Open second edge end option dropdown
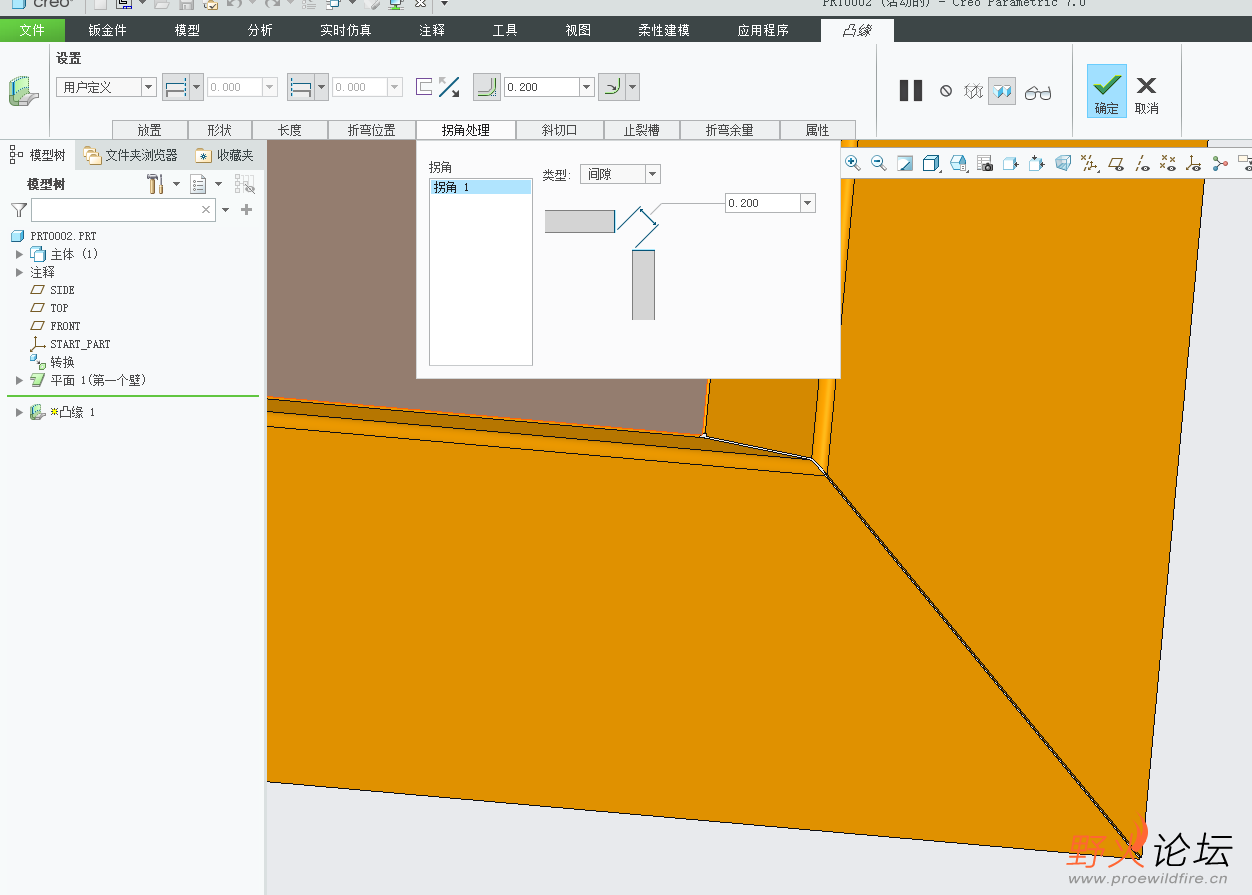 point(321,87)
